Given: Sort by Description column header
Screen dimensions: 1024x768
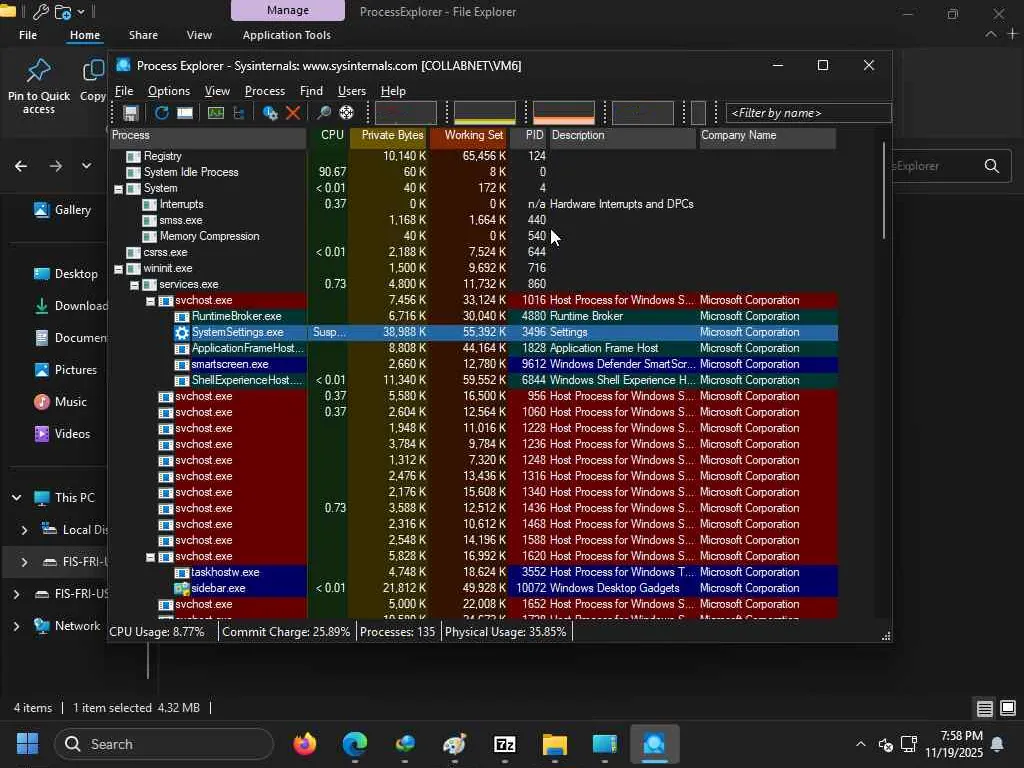Looking at the screenshot, I should [622, 135].
